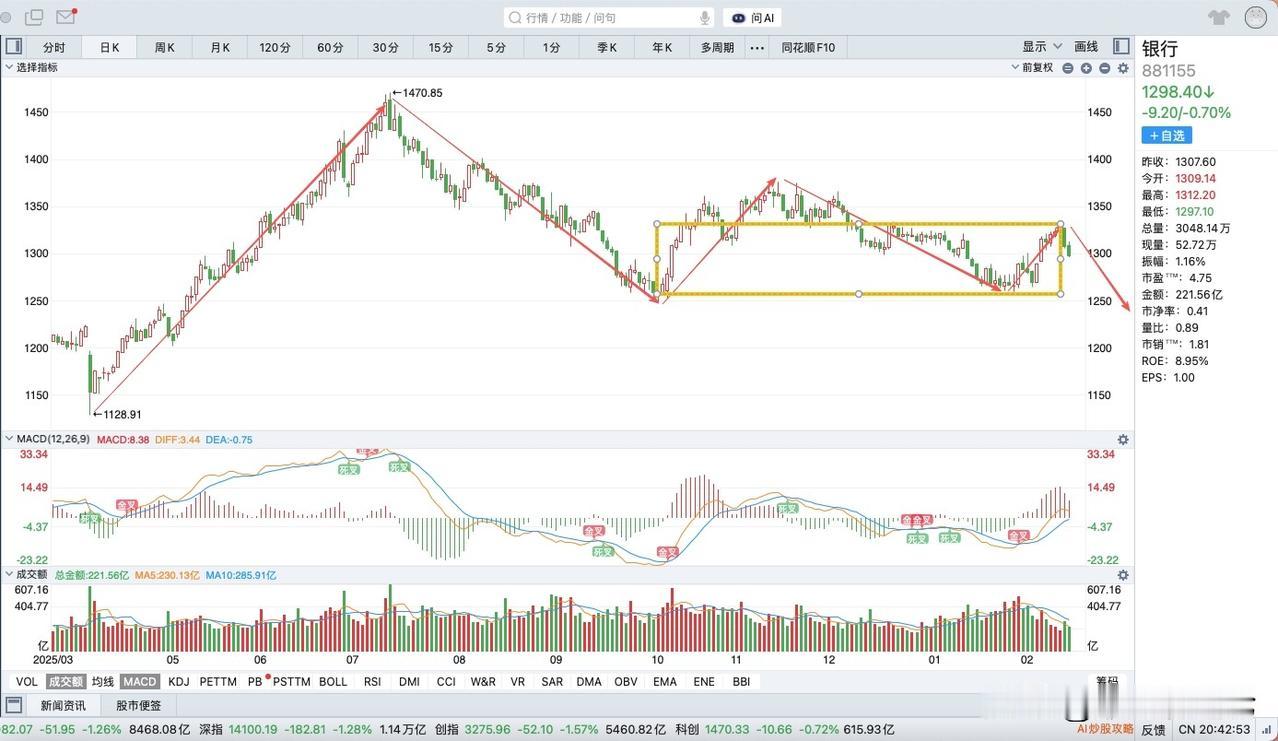Screen dimensions: 1278x741
Task: Select the 30分 period tab
Action: click(x=385, y=47)
